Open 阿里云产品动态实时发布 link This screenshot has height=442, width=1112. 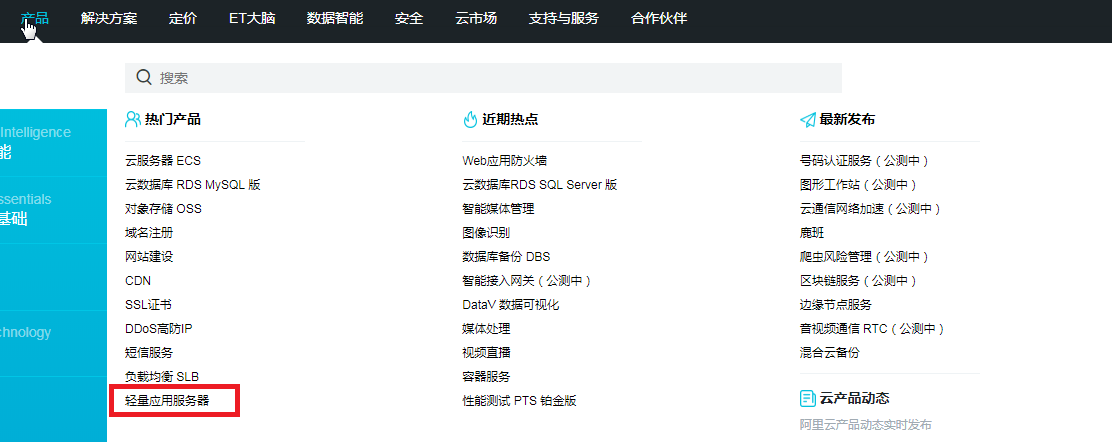click(x=866, y=425)
